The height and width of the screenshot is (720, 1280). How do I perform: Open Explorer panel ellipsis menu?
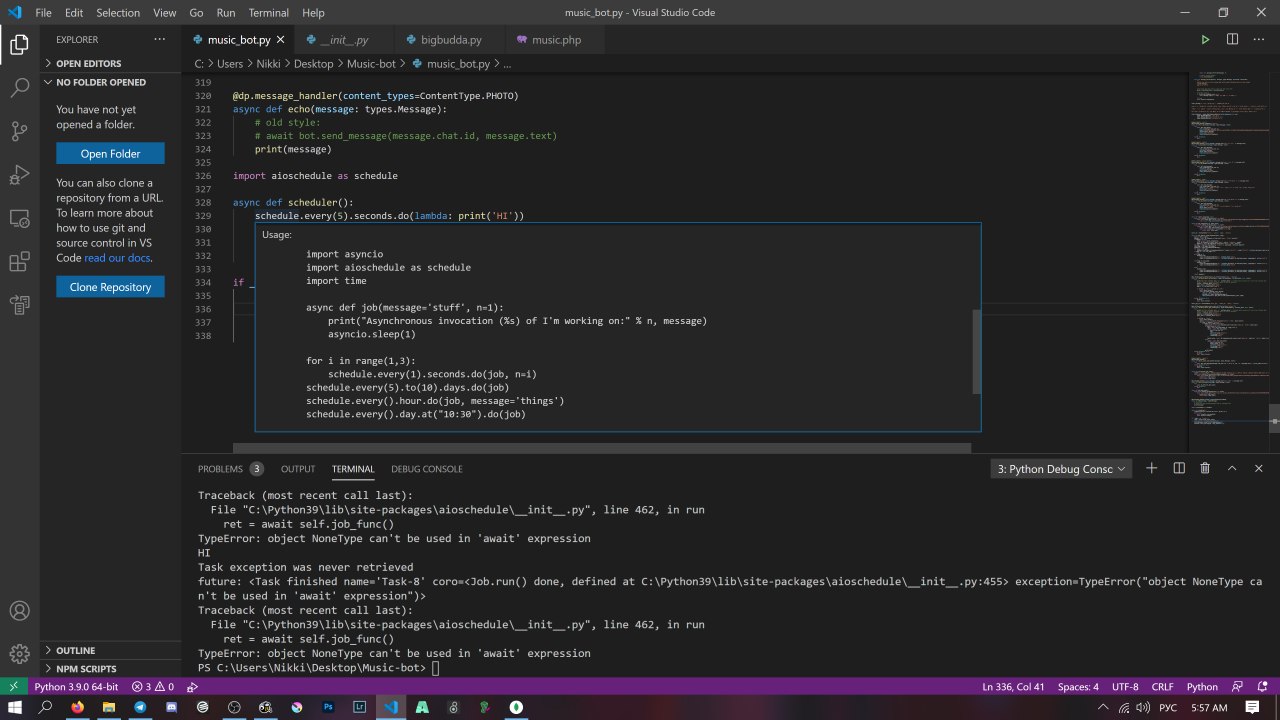click(x=160, y=40)
